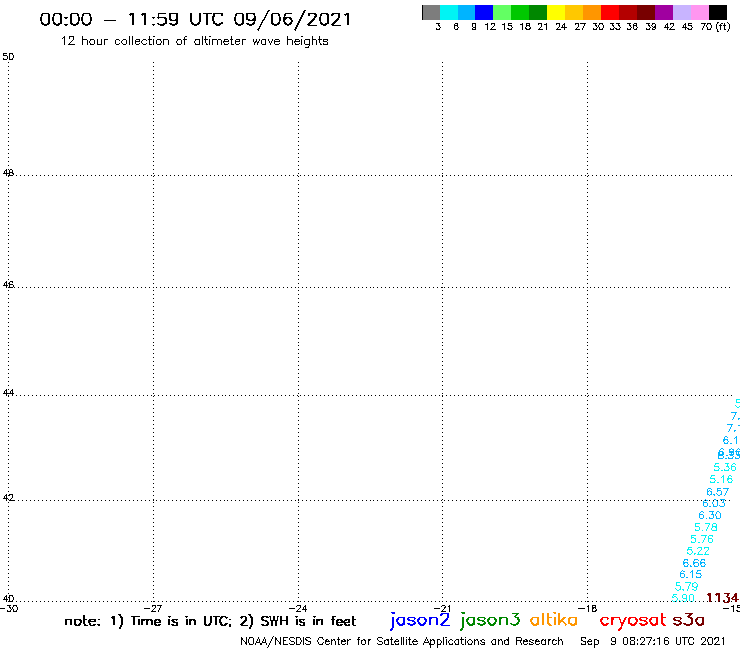Click the latitude axis label 46
The width and height of the screenshot is (740, 650).
pyautogui.click(x=8, y=284)
